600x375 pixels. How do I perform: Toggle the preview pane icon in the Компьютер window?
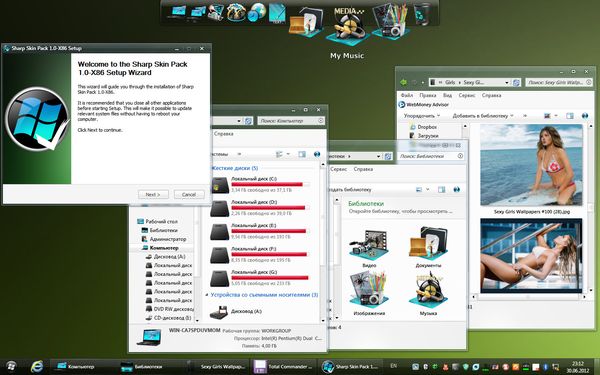(302, 154)
